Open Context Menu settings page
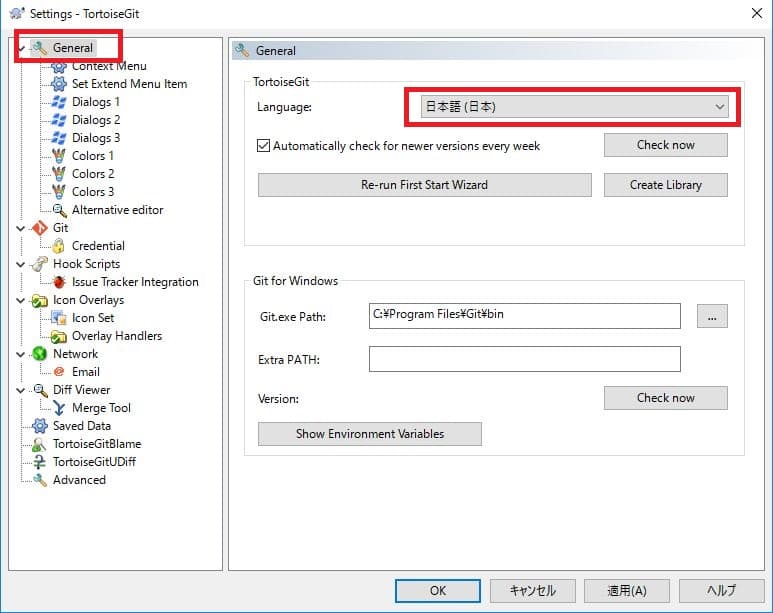This screenshot has height=613, width=773. click(108, 66)
